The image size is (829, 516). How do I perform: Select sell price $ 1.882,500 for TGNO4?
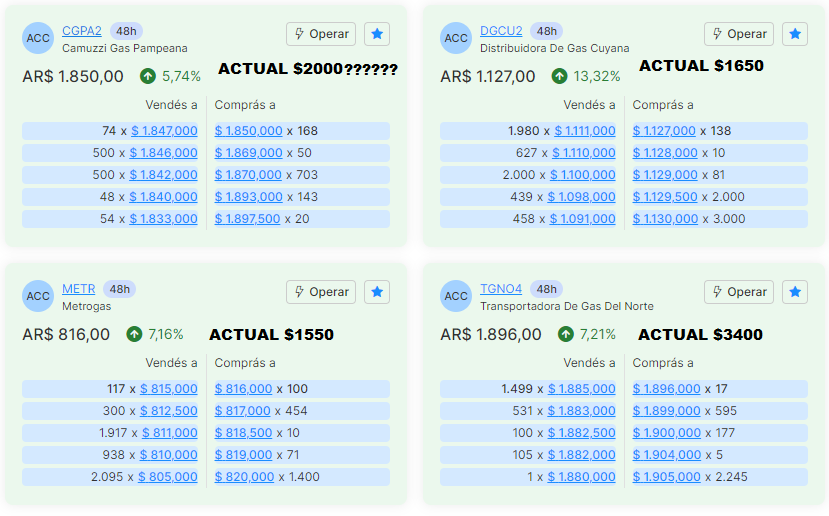(x=582, y=432)
